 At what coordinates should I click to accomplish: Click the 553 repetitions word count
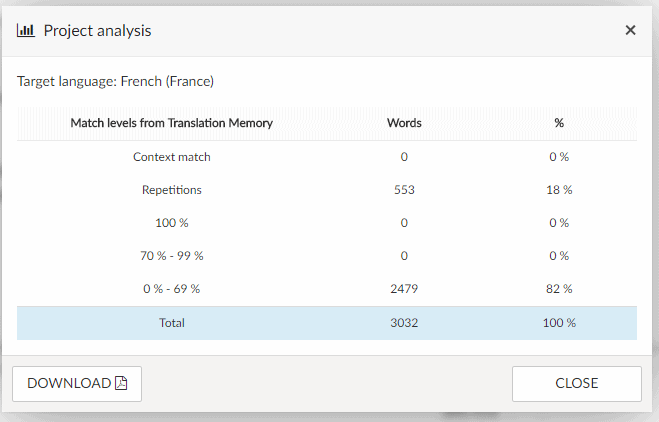404,190
